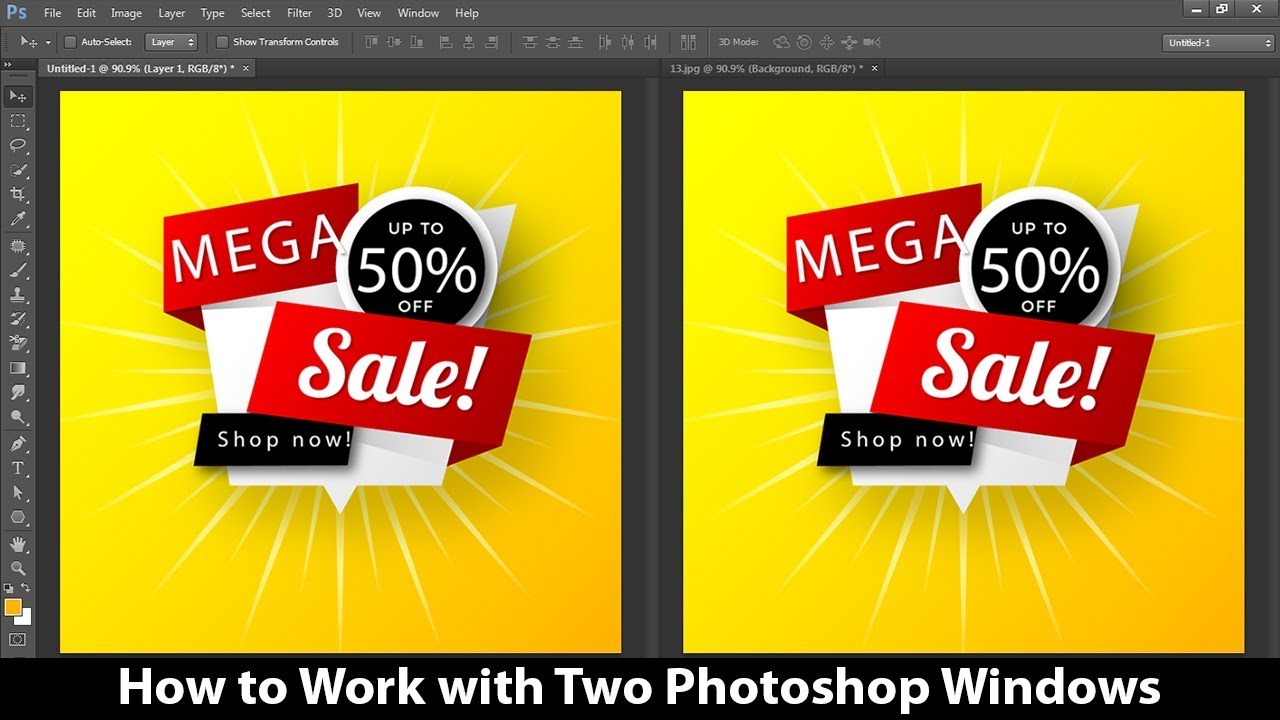Screen dimensions: 1280x720
Task: Select the Dodge tool
Action: 18,417
